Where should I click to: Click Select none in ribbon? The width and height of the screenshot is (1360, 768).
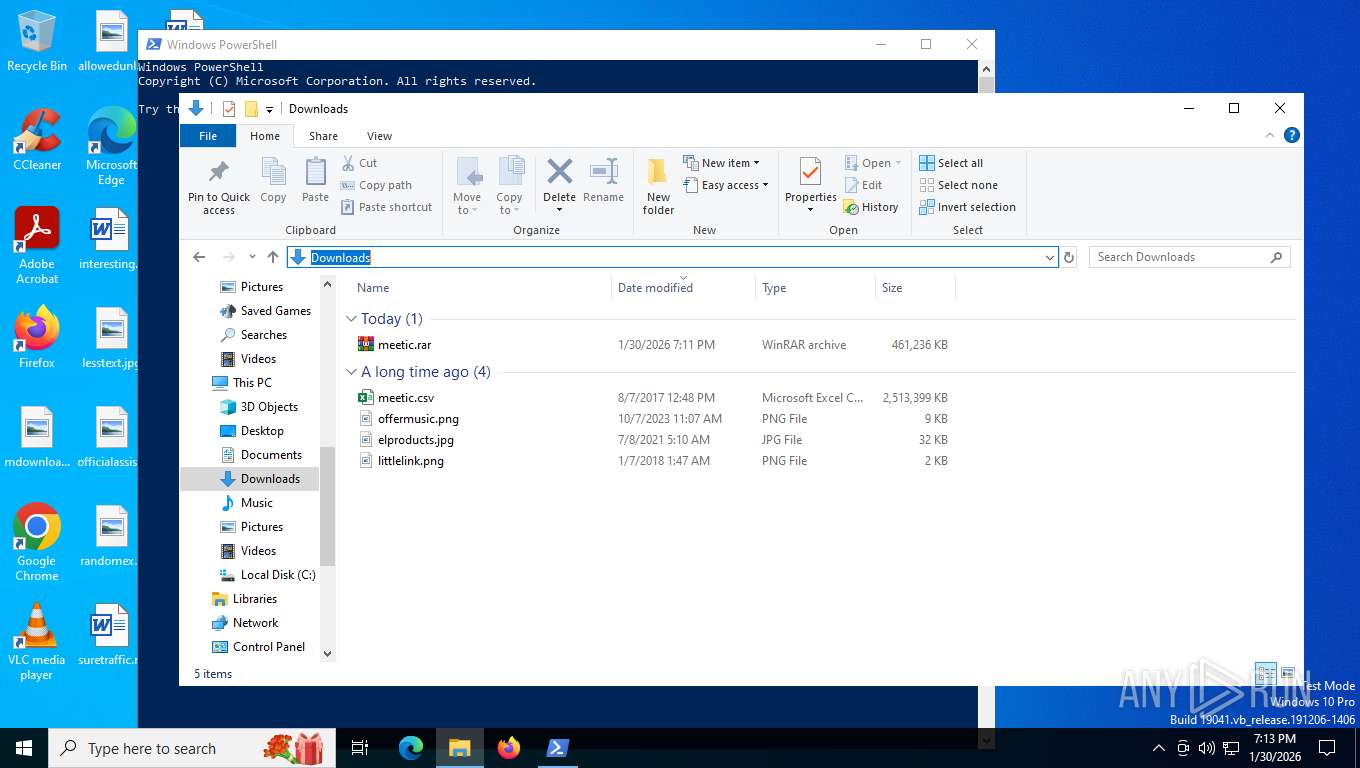[958, 185]
